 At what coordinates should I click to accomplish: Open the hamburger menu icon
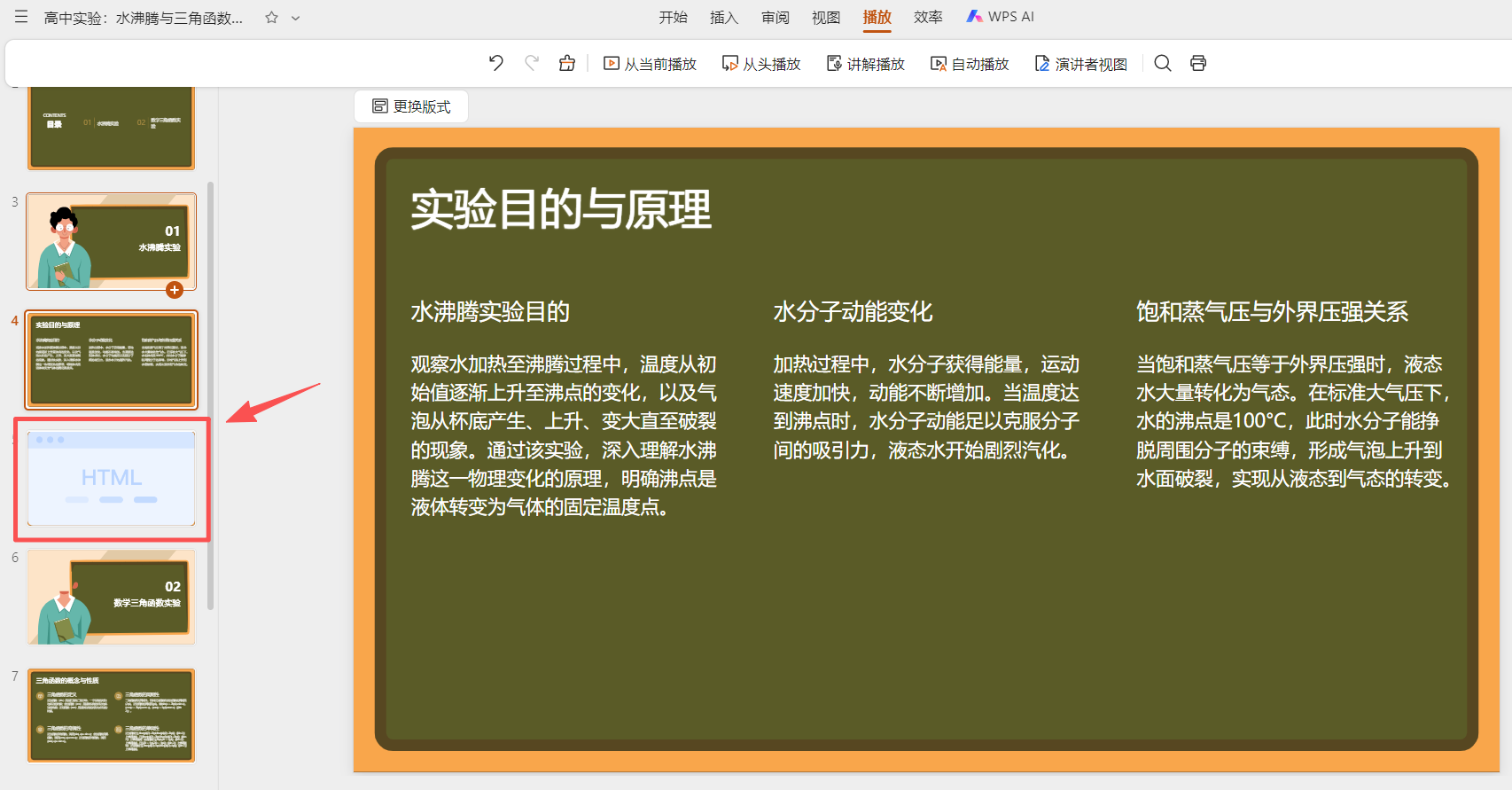tap(21, 17)
